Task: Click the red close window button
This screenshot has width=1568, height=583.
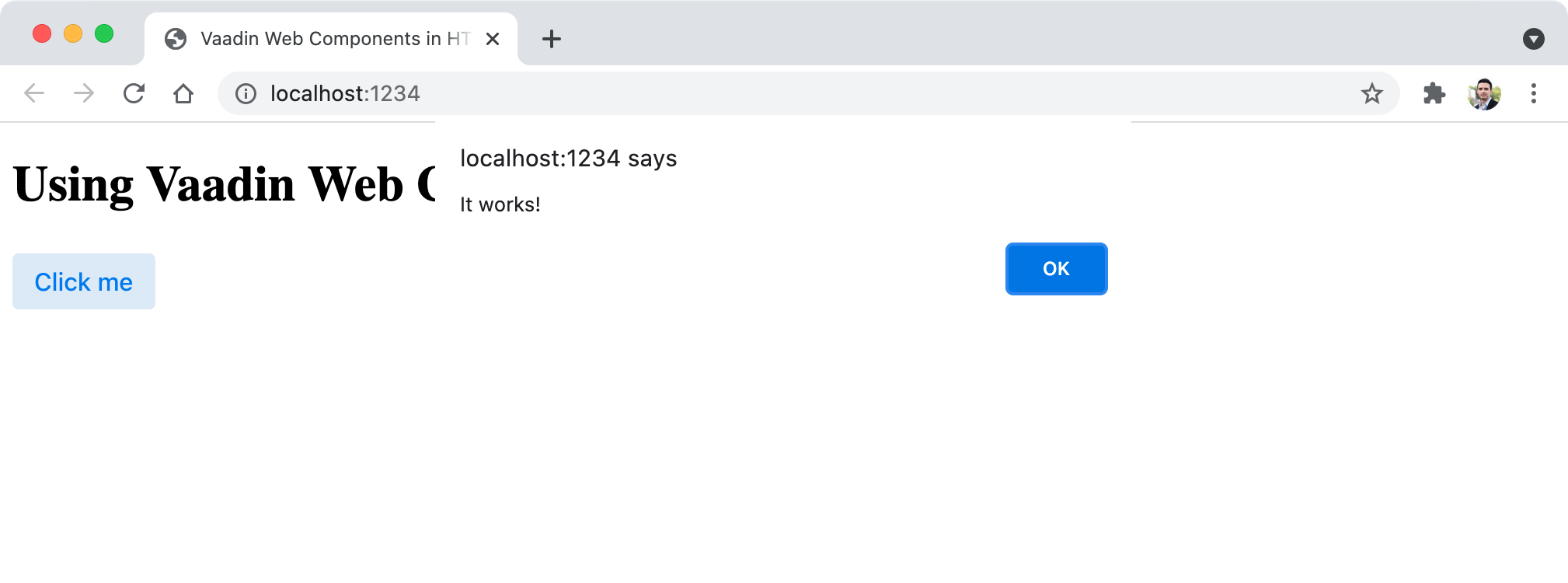Action: click(x=42, y=34)
